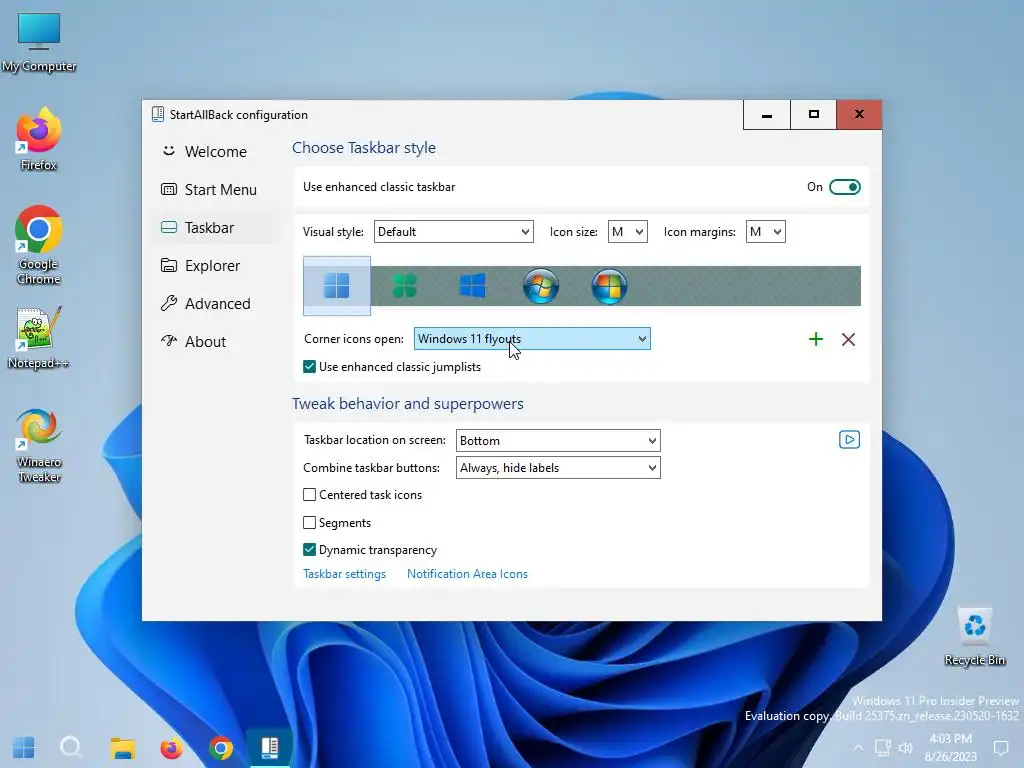Image resolution: width=1024 pixels, height=768 pixels.
Task: Open the Windows Start button on taskbar
Action: [24, 748]
